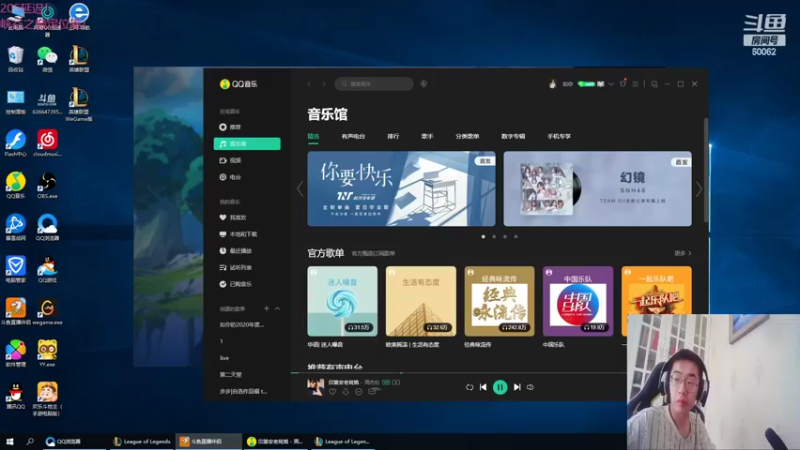This screenshot has width=800, height=450.
Task: Open the main menu hamburger icon
Action: tap(635, 84)
